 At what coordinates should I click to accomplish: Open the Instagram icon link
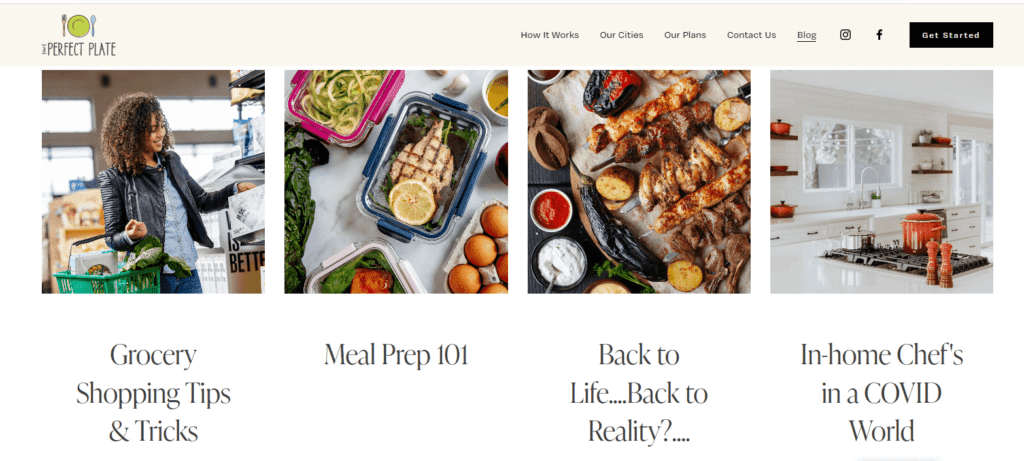(845, 35)
